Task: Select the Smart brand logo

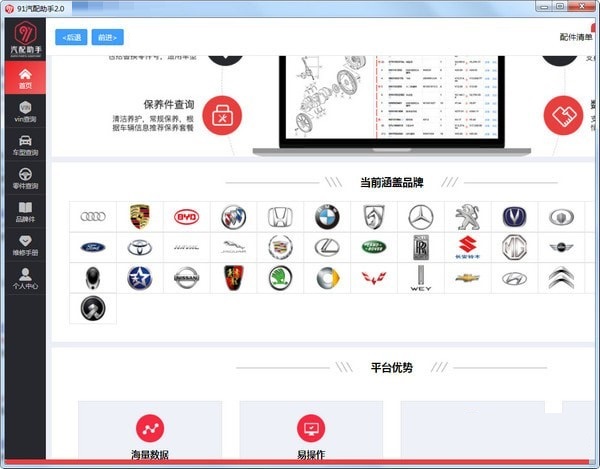Action: point(328,278)
